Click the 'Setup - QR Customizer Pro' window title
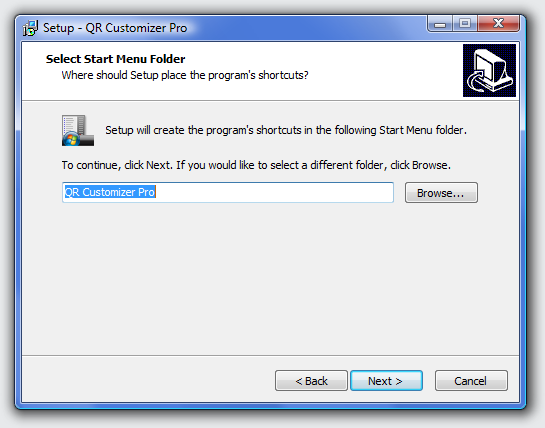The height and width of the screenshot is (428, 545). (115, 28)
